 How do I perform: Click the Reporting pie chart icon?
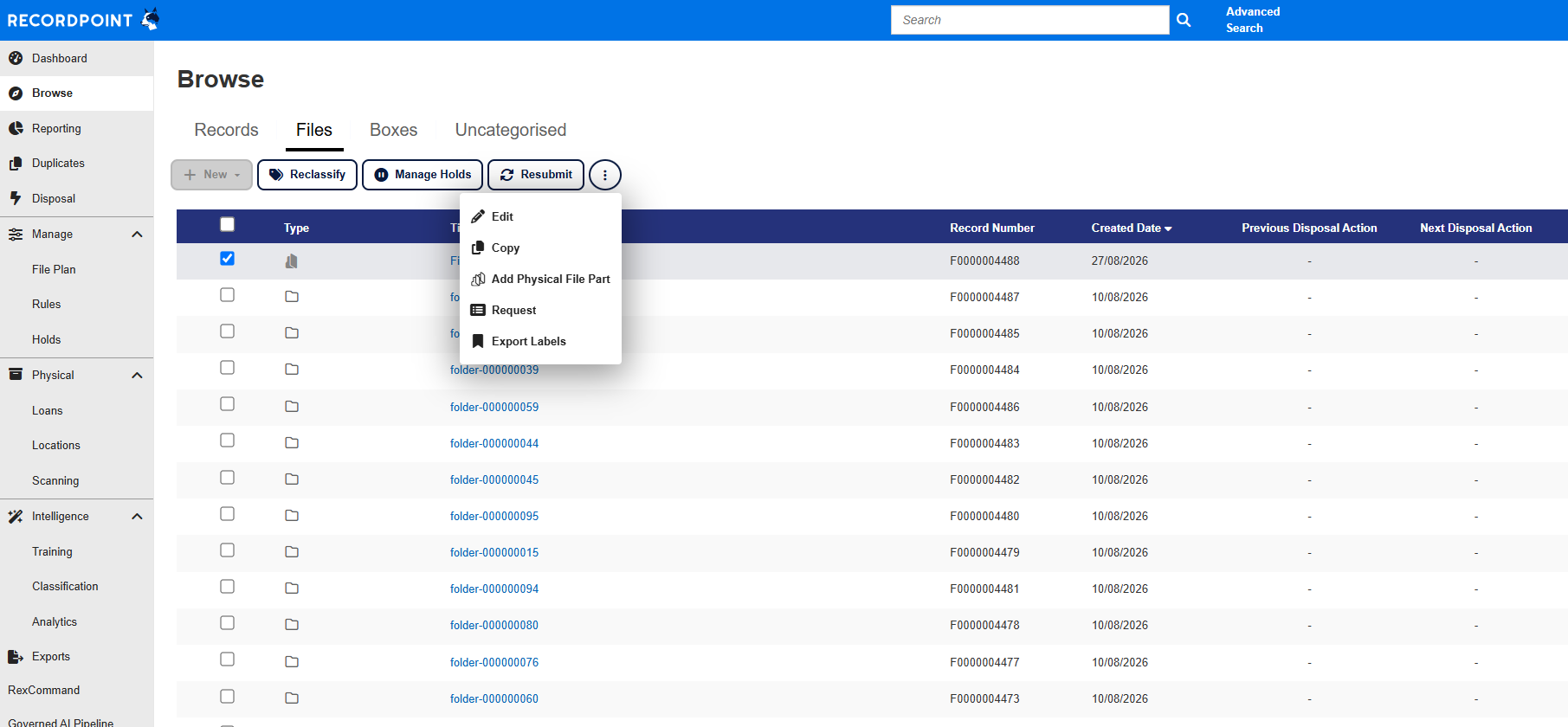click(x=16, y=128)
